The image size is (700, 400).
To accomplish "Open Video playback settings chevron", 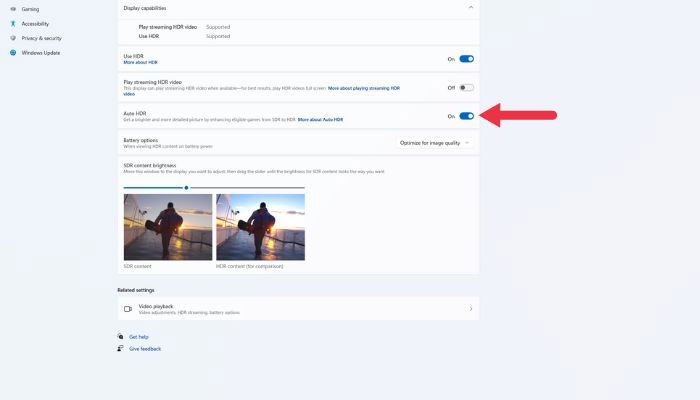I will [x=471, y=308].
